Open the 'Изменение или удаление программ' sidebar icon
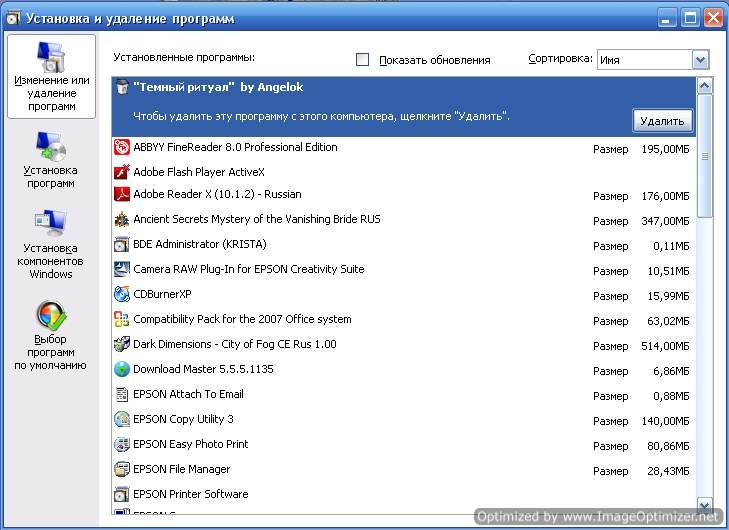 pyautogui.click(x=51, y=58)
